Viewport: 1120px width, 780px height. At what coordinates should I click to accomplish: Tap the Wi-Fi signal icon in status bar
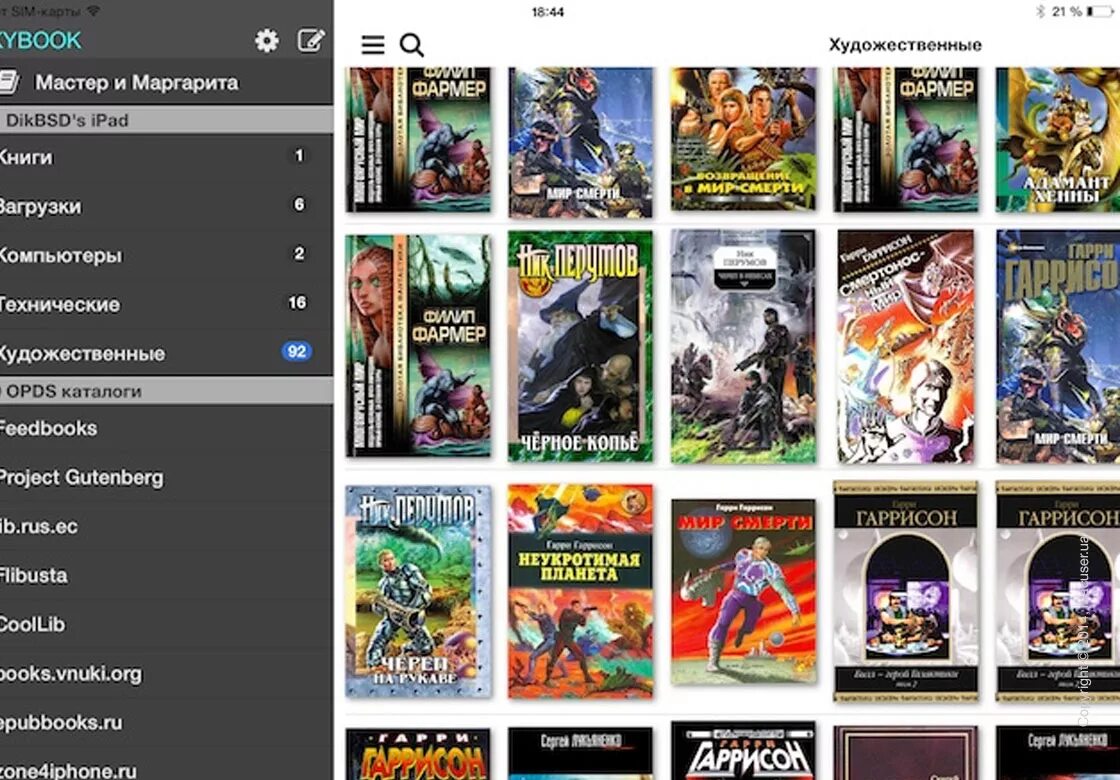pyautogui.click(x=93, y=11)
